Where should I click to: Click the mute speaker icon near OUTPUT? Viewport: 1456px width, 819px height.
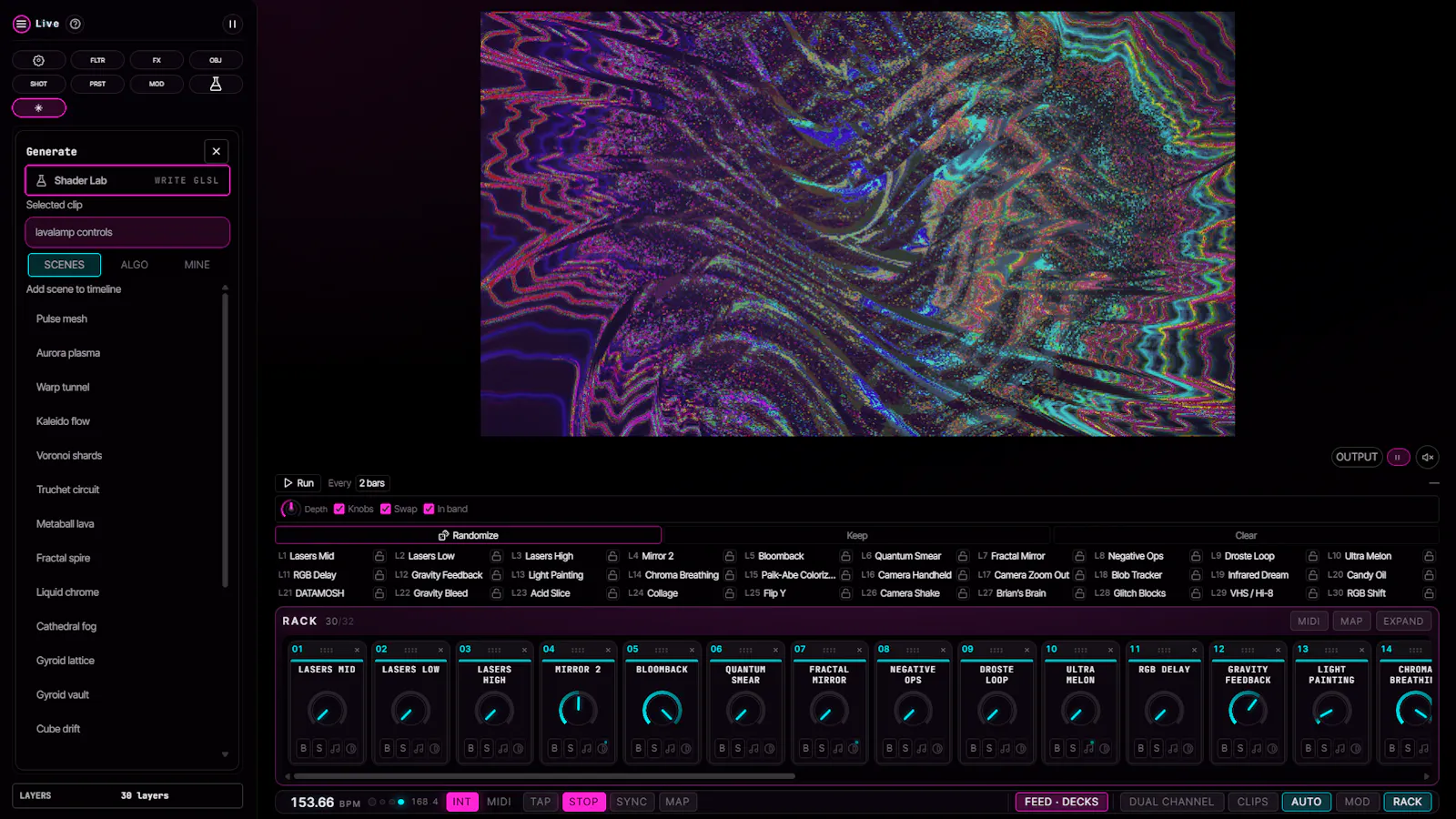[x=1428, y=457]
